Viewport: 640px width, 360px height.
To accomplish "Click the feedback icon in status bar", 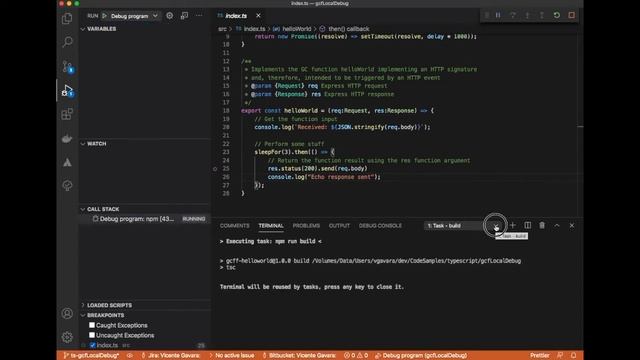I will 560,355.
